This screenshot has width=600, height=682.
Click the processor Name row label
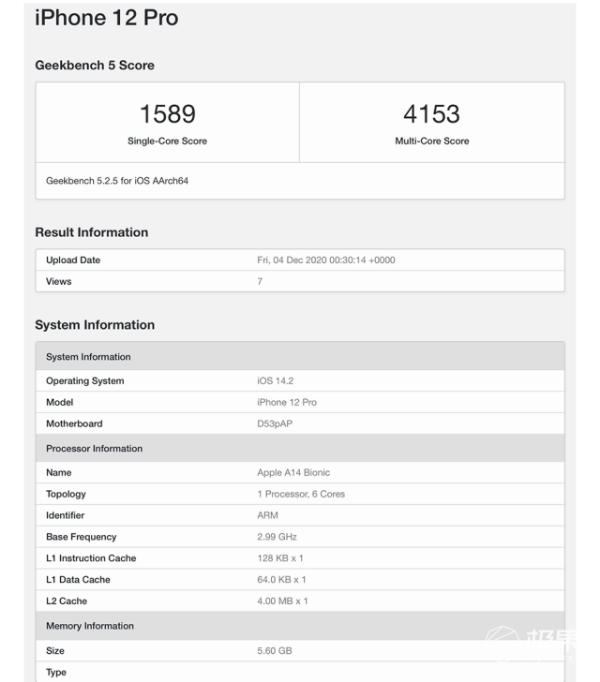pos(59,472)
